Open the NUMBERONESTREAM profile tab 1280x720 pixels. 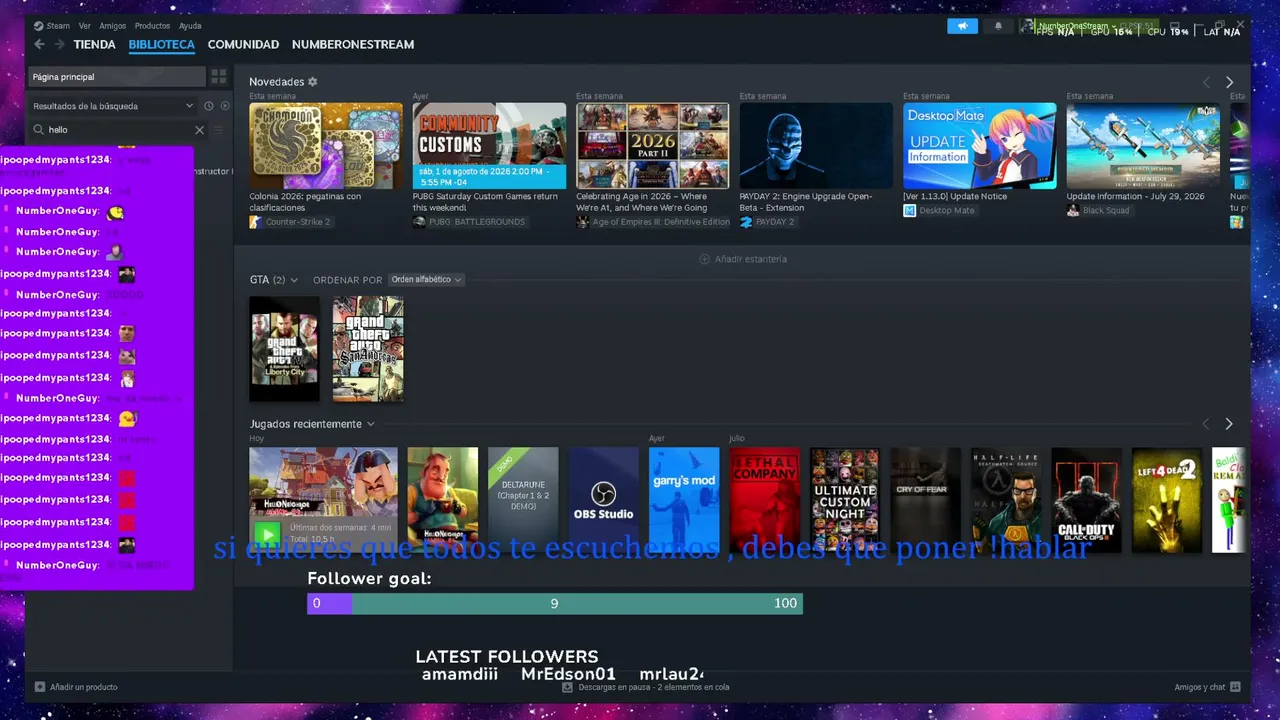pos(353,44)
